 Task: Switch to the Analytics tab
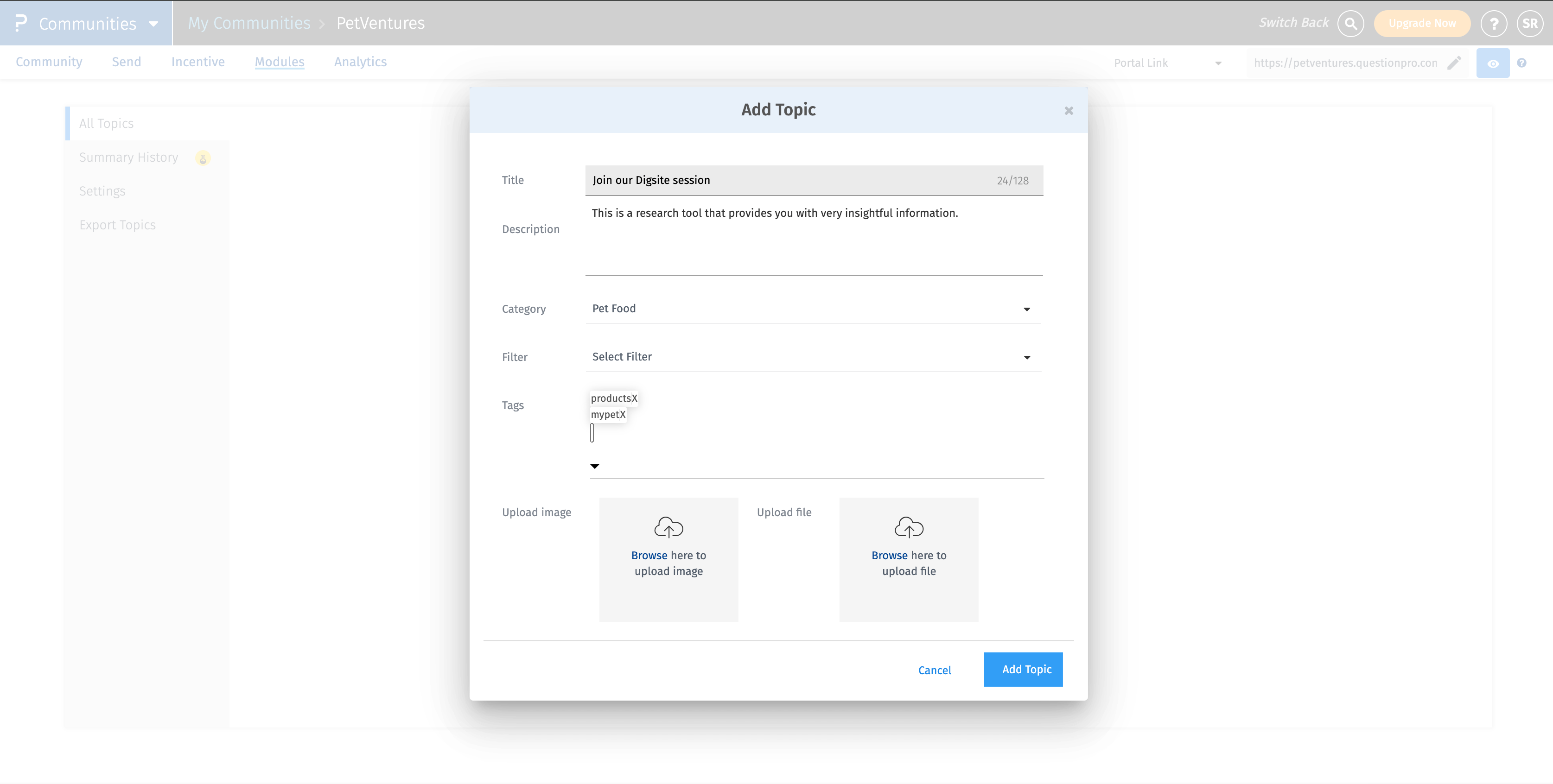(360, 62)
